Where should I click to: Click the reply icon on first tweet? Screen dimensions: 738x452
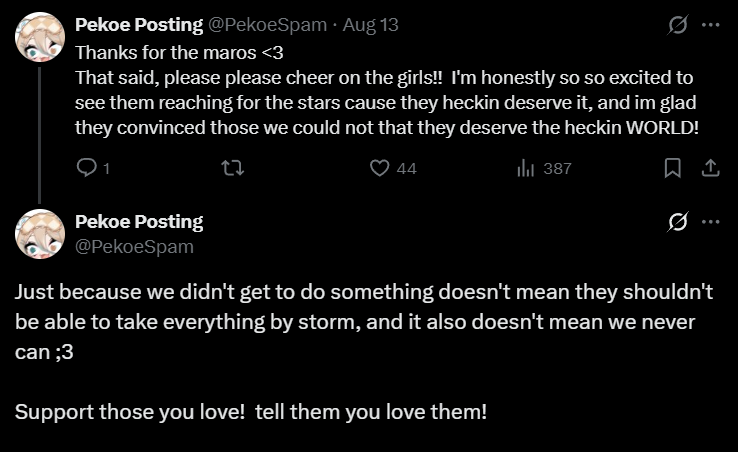click(x=87, y=168)
